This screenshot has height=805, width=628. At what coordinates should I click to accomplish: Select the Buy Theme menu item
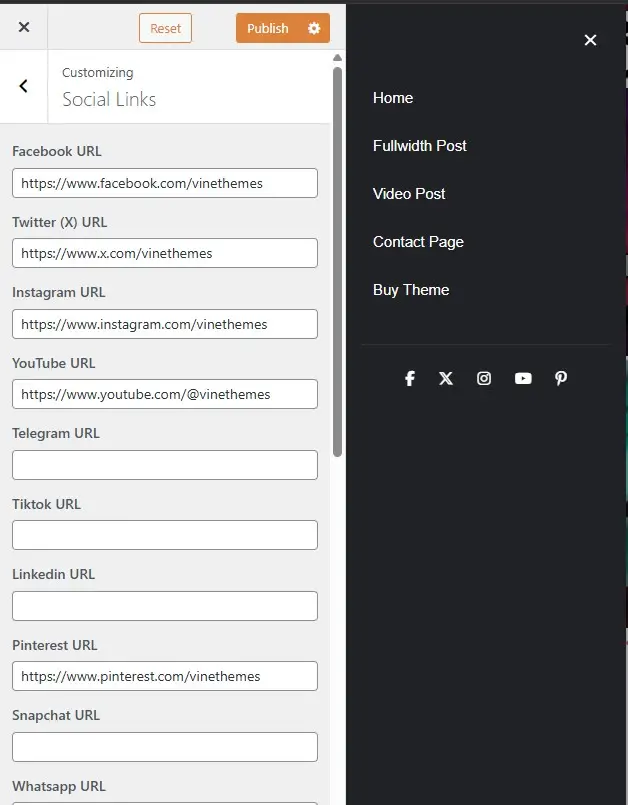(x=411, y=290)
